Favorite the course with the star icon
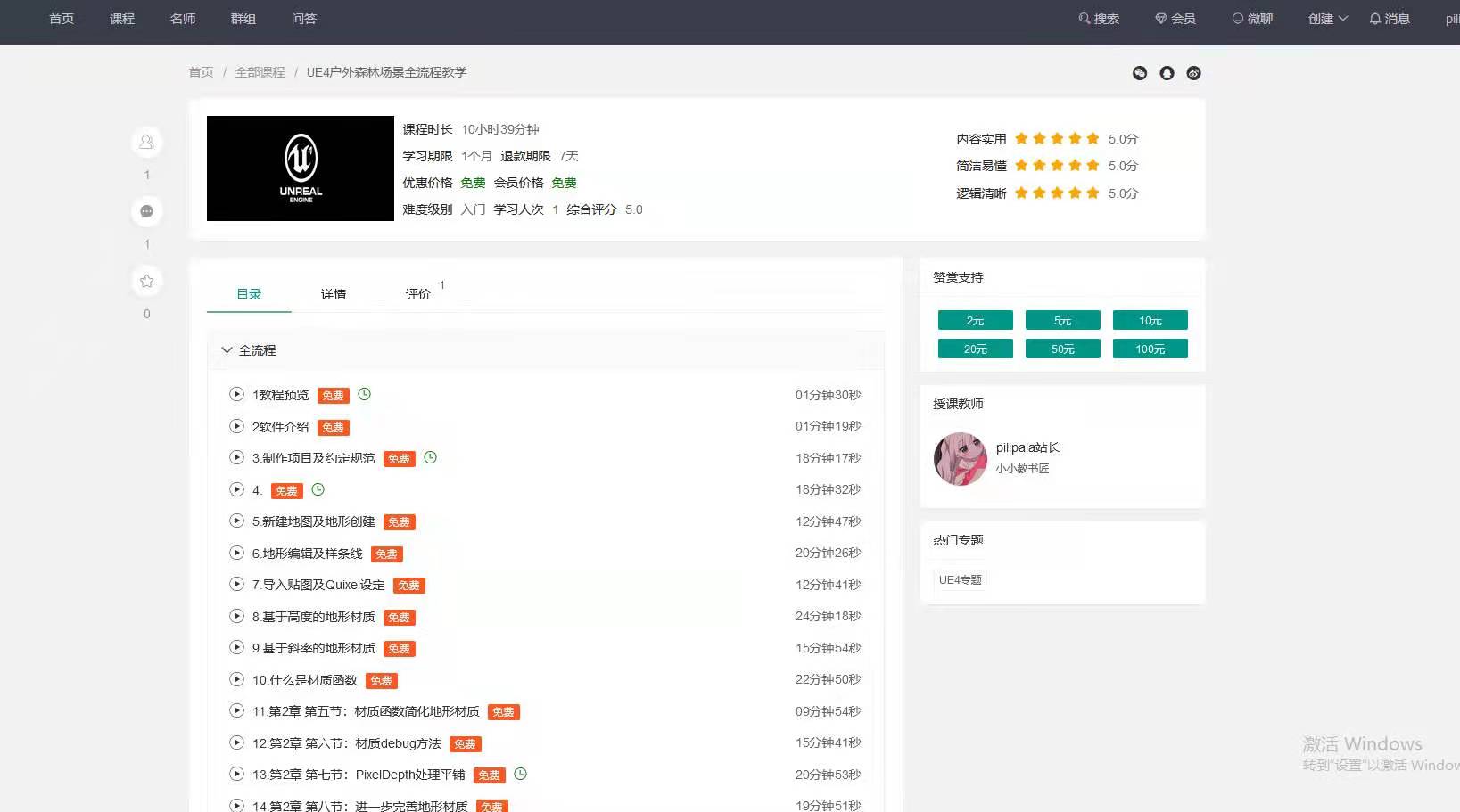 pos(147,281)
